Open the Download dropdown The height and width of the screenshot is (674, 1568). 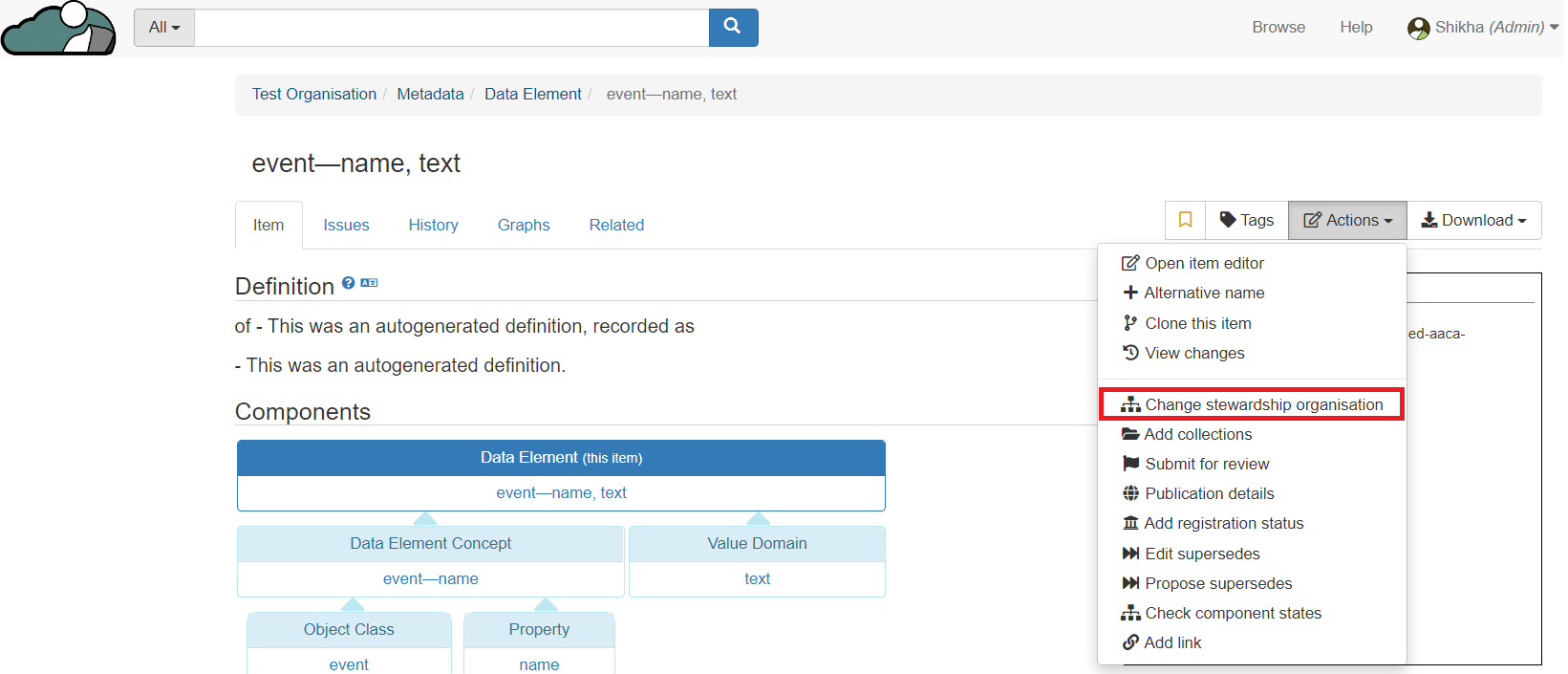click(1473, 220)
